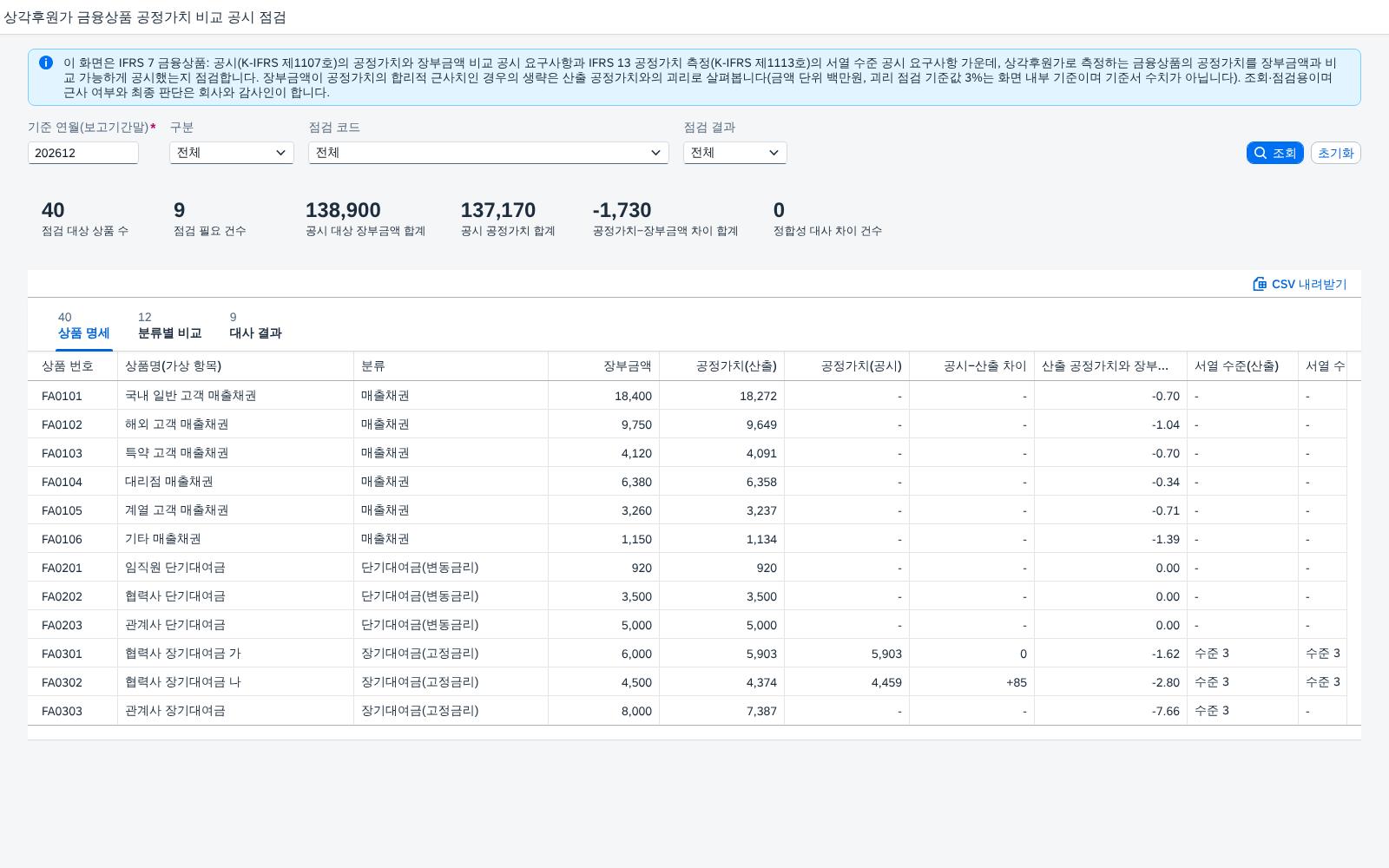Click the 점검 필요 건수 value 9
The image size is (1389, 868).
click(x=180, y=210)
